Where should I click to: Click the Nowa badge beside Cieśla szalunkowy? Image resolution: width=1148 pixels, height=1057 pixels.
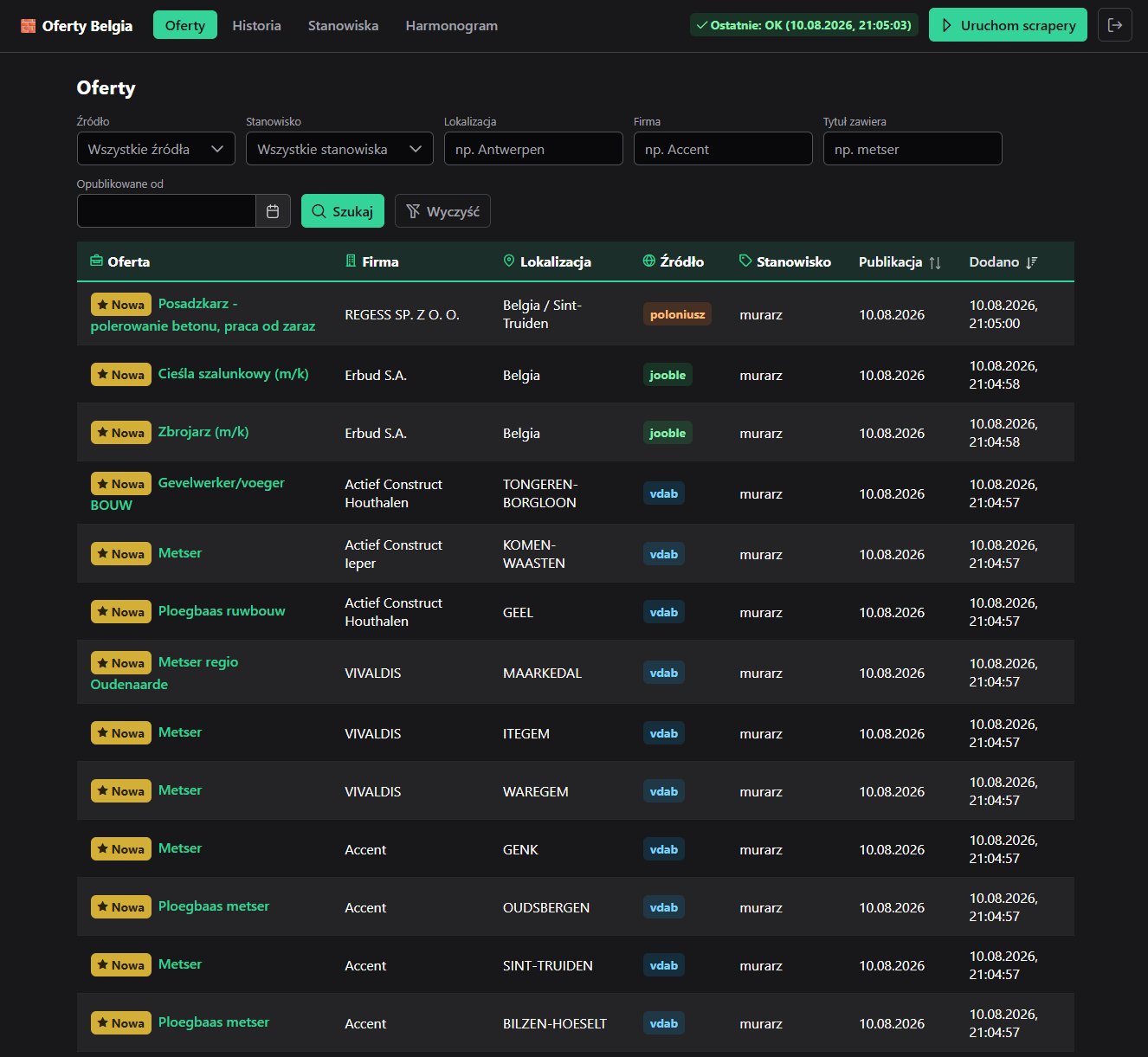pos(121,375)
